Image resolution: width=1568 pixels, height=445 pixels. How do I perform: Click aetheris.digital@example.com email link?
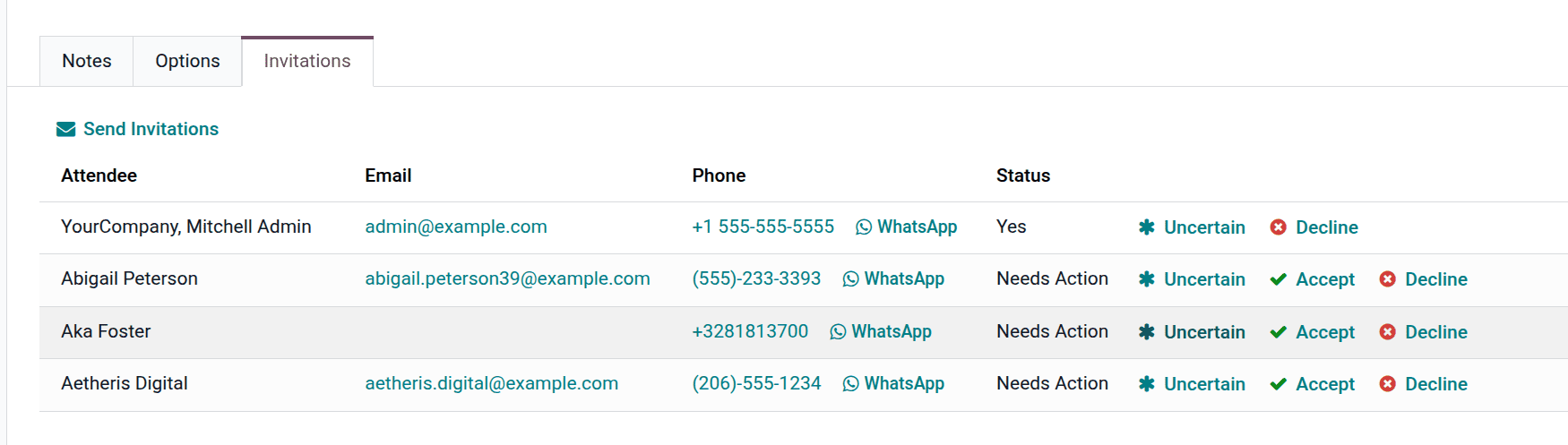[492, 384]
